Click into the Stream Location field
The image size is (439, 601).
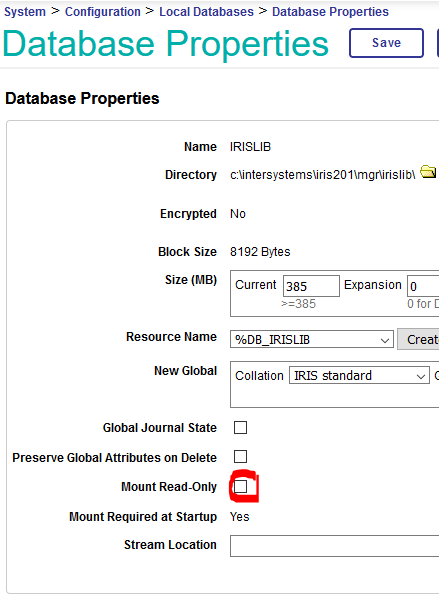334,546
